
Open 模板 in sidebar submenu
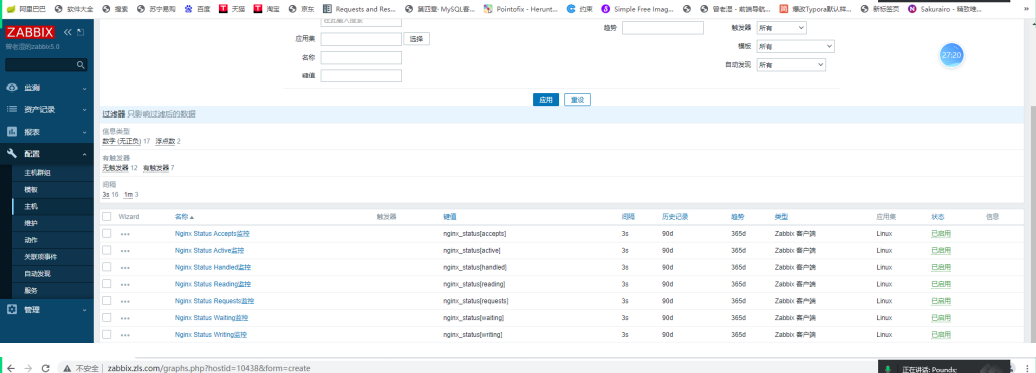pos(31,189)
